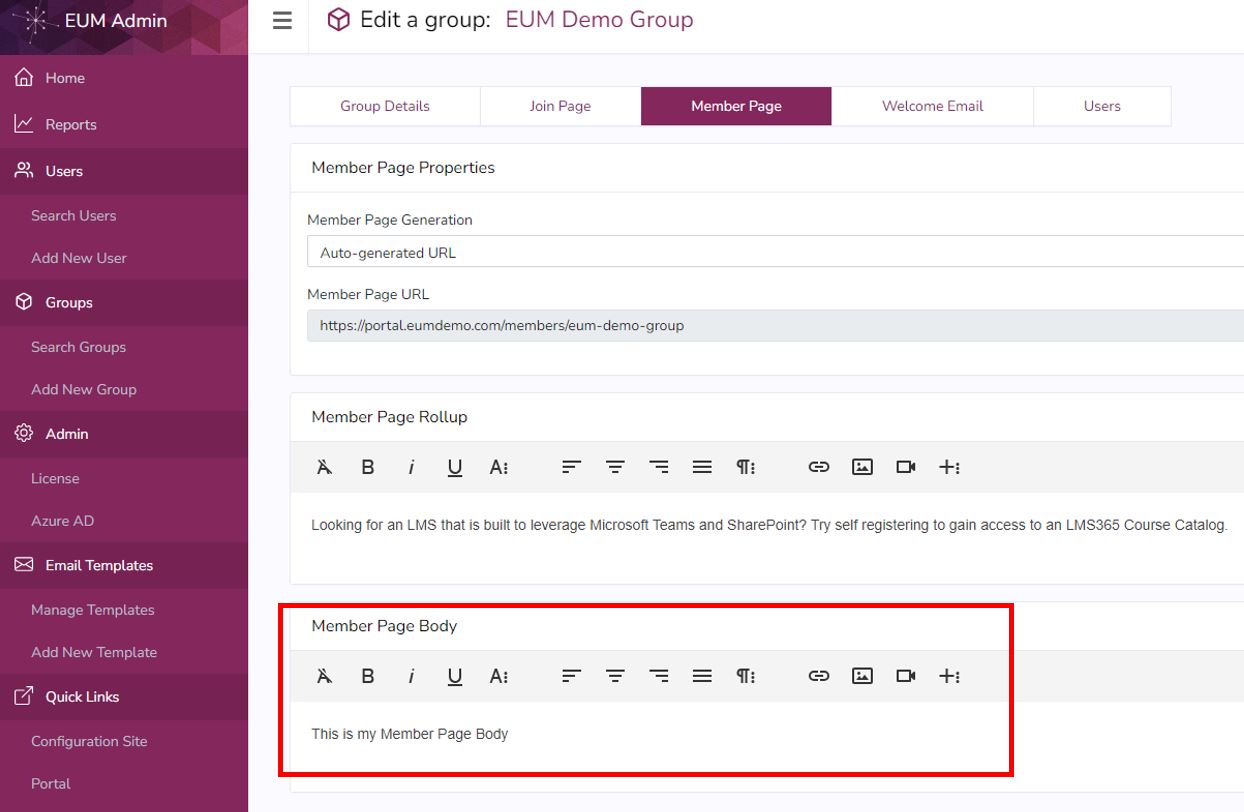Toggle bold formatting in Member Page Rollup toolbar
The height and width of the screenshot is (812, 1244).
point(367,466)
